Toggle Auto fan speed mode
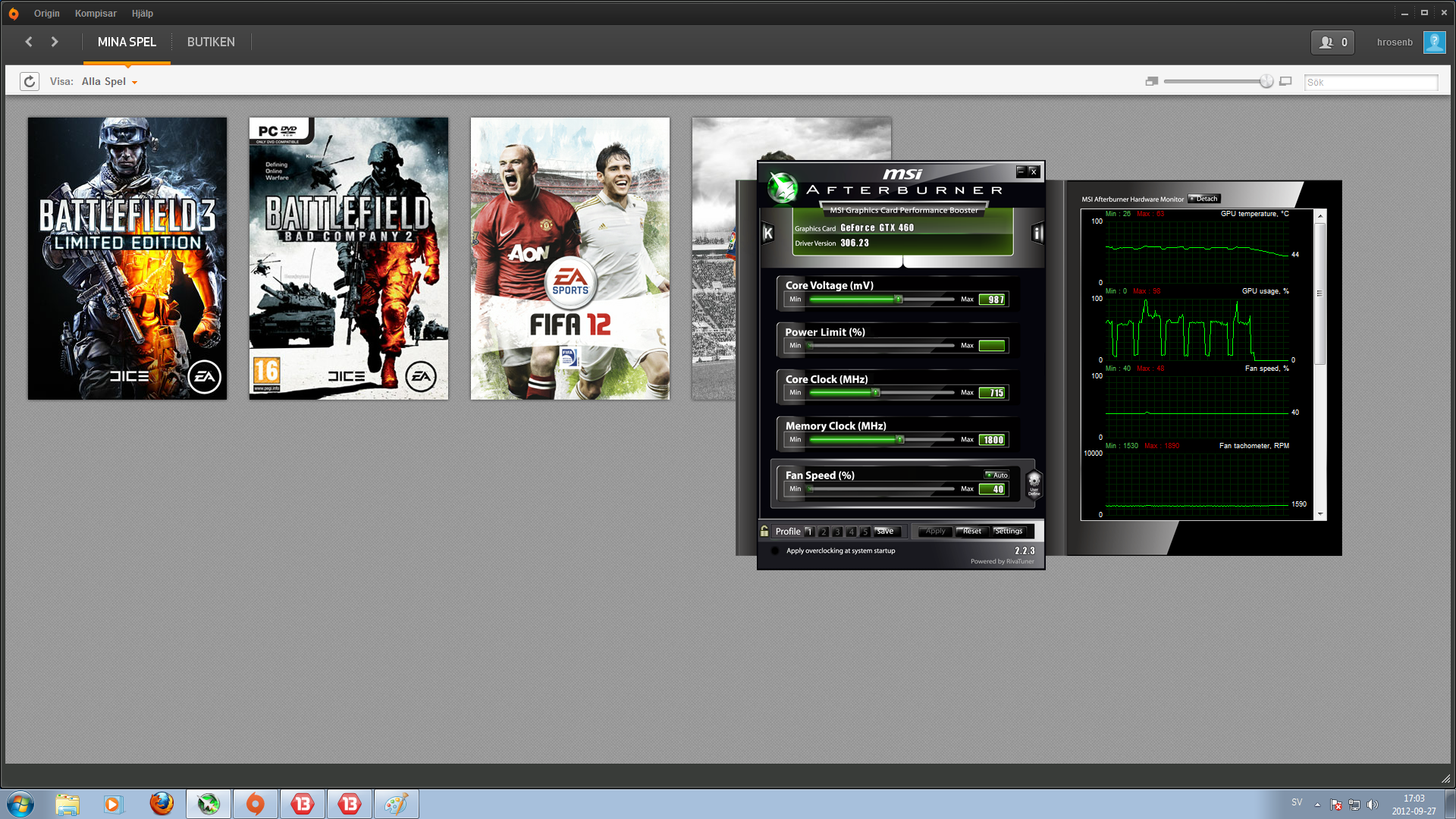The image size is (1456, 819). click(996, 475)
